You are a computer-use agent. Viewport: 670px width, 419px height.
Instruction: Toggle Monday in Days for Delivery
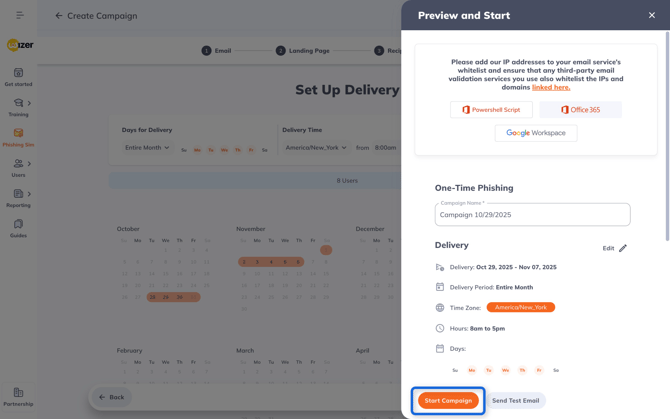(197, 150)
